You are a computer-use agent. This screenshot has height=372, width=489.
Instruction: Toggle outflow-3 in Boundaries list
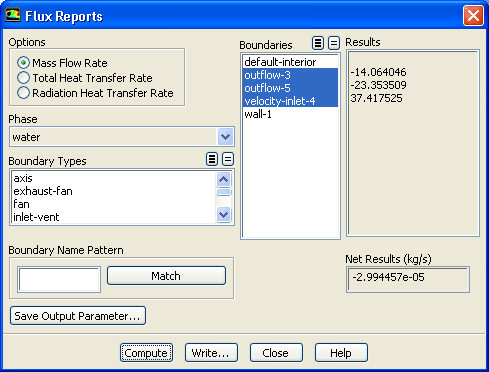tap(290, 75)
